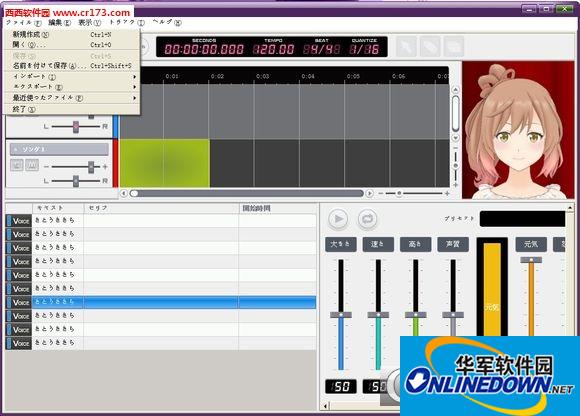Viewport: 580px width, 416px height.
Task: Expand the インポート submenu
Action: tap(72, 77)
